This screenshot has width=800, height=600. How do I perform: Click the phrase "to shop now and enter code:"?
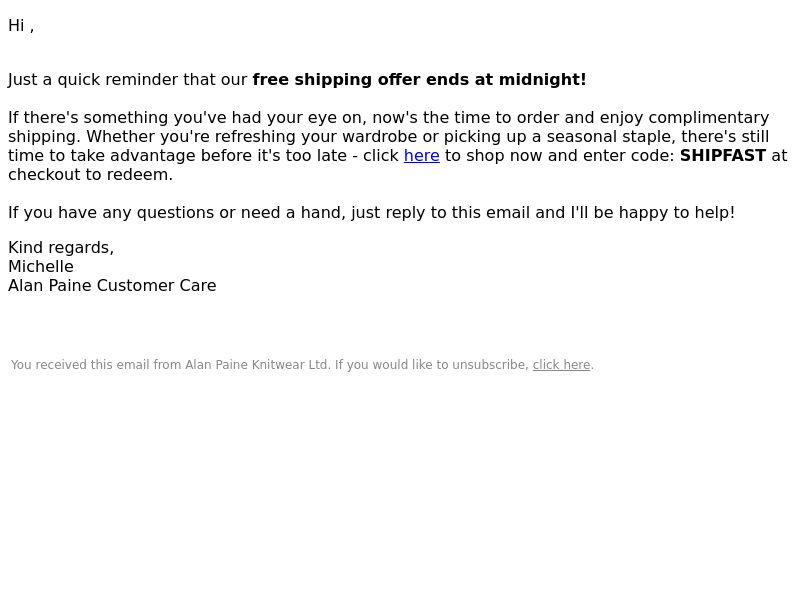(x=560, y=156)
